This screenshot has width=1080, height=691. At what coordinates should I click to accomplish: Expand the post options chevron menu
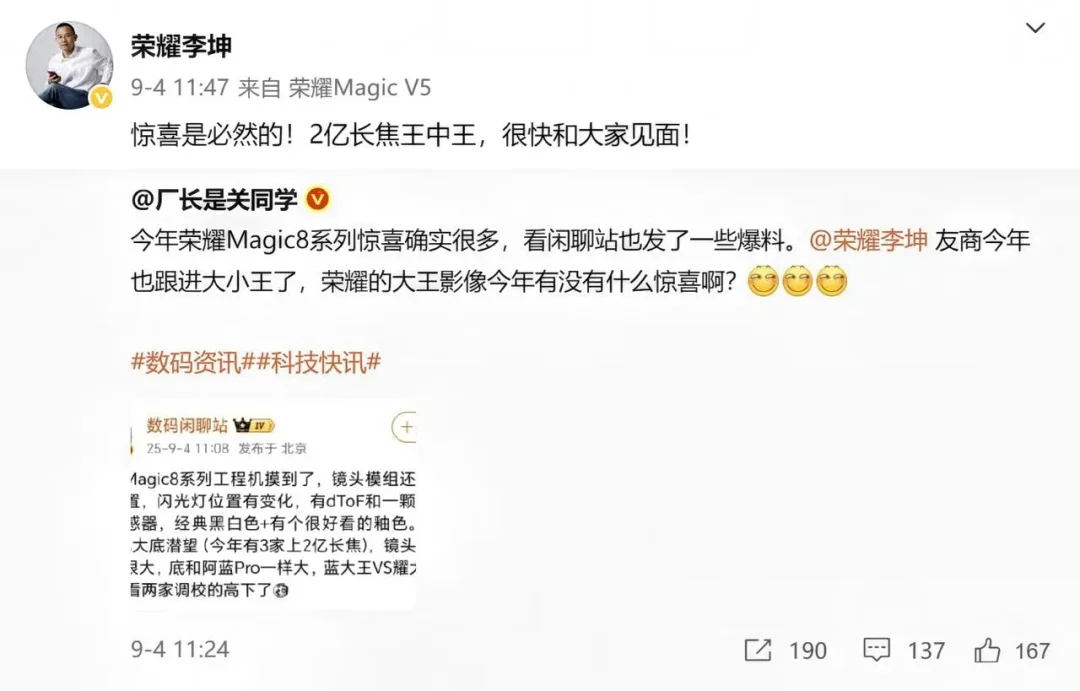click(1035, 28)
